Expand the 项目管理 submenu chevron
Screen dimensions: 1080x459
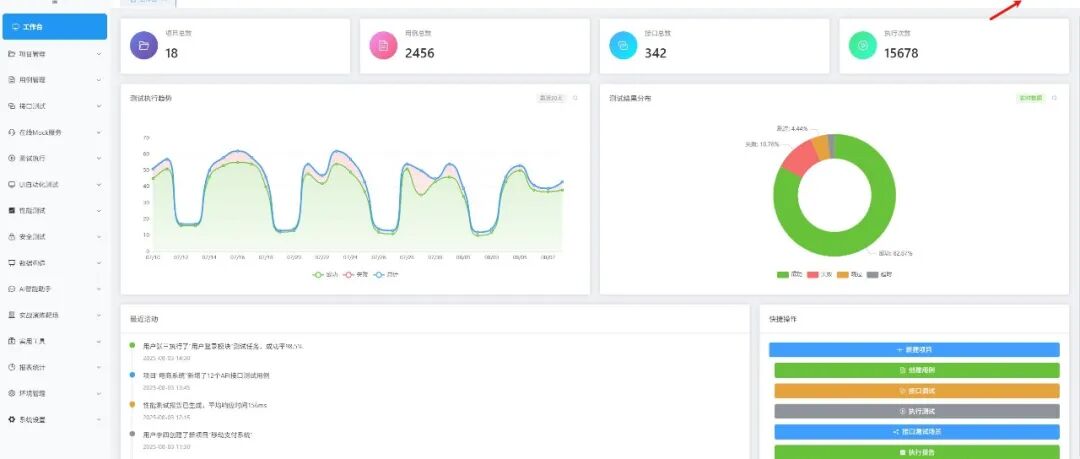tap(99, 54)
